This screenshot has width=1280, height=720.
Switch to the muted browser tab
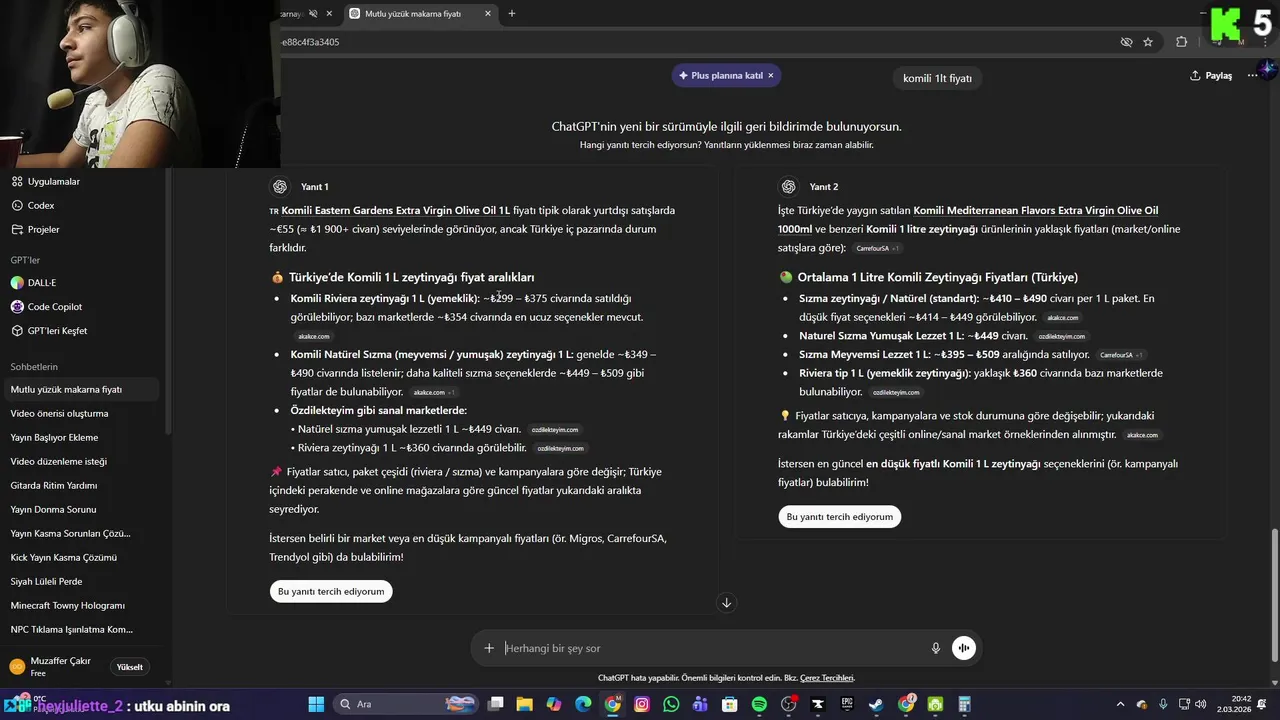309,14
